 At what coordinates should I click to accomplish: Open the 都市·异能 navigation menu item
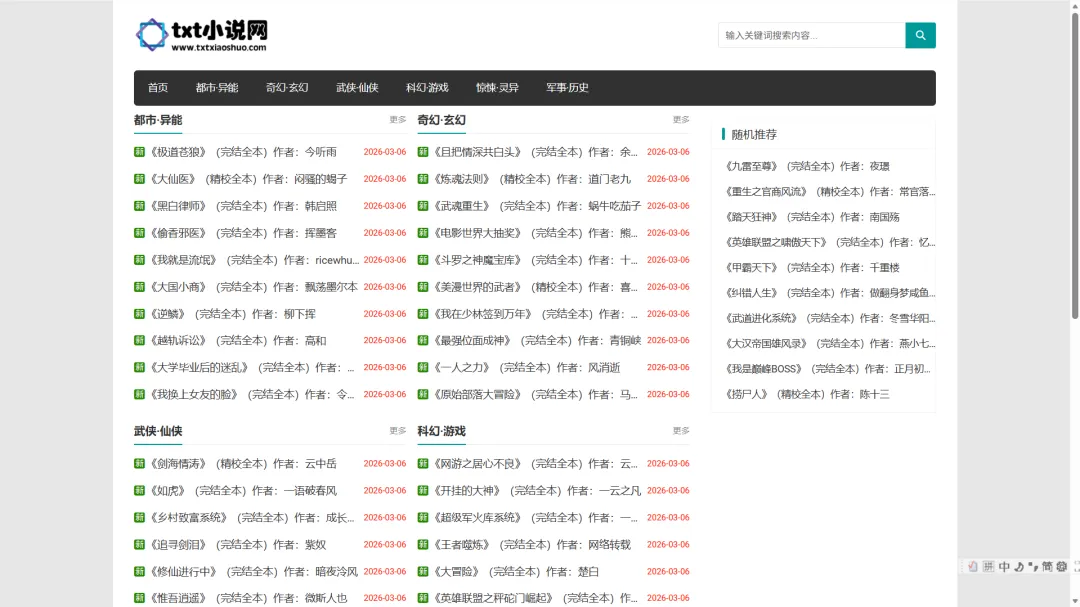coord(217,88)
